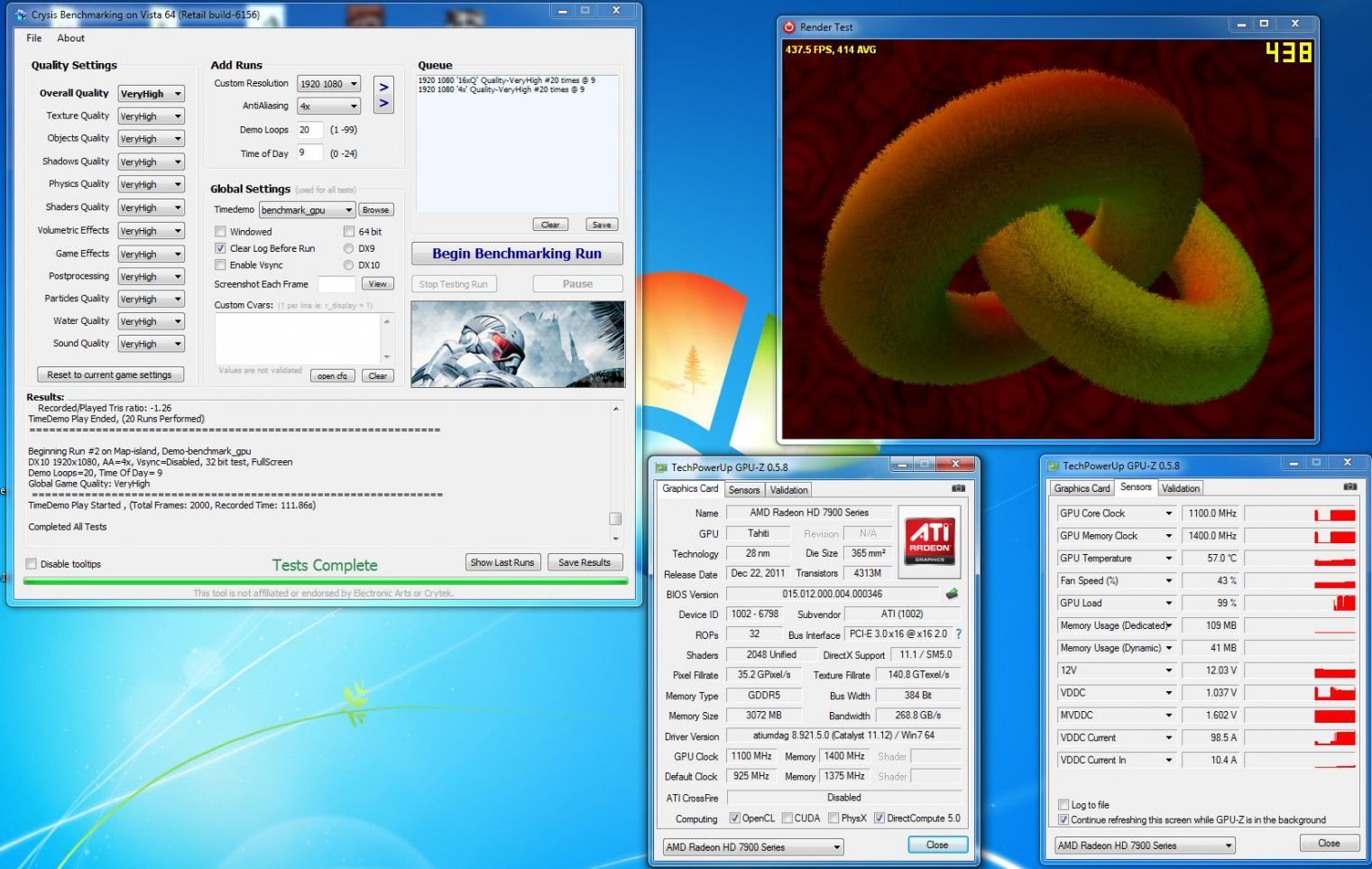
Task: Click Browse button next to Timedemo
Action: click(x=375, y=209)
